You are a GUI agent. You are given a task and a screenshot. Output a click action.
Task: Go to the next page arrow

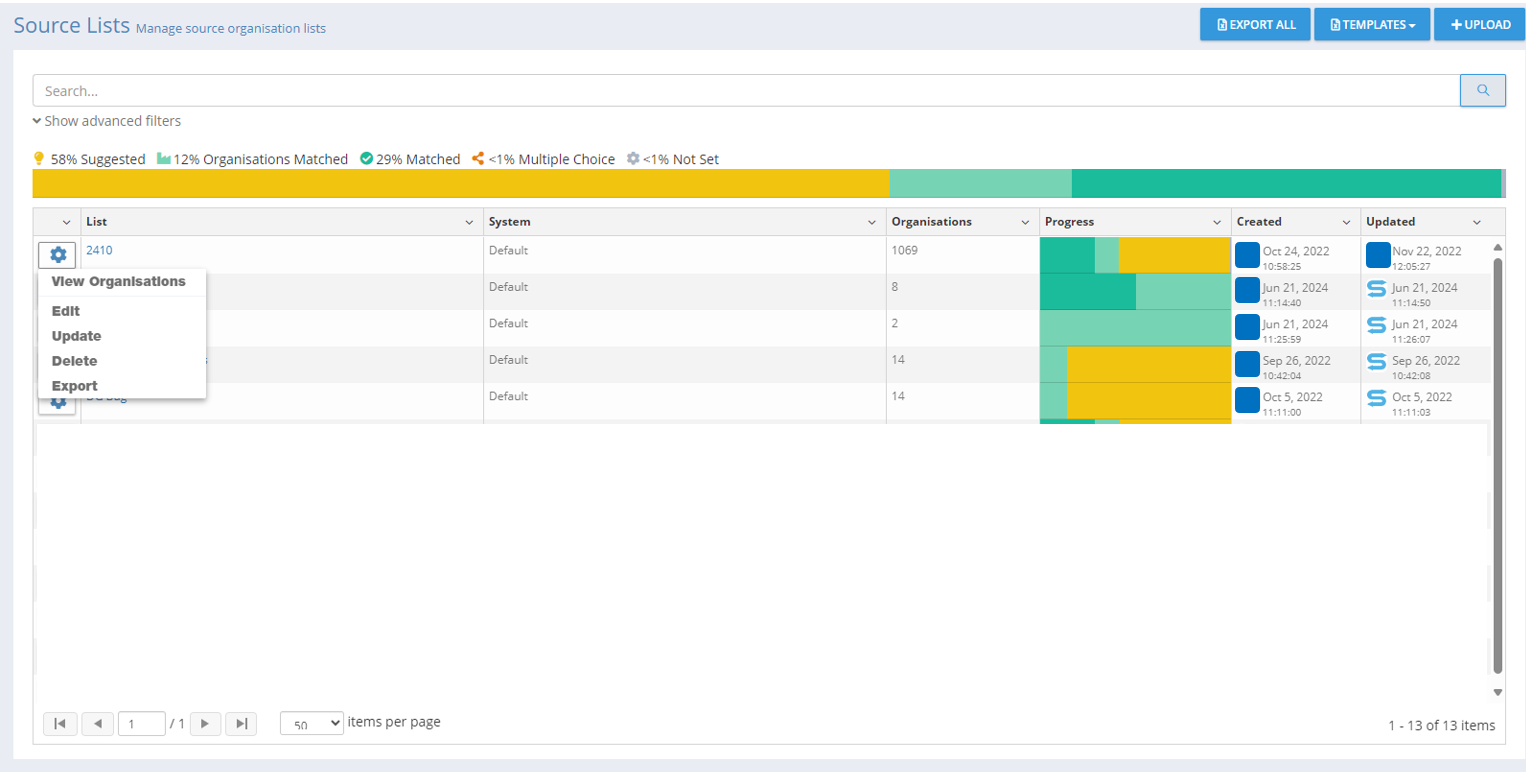point(204,724)
